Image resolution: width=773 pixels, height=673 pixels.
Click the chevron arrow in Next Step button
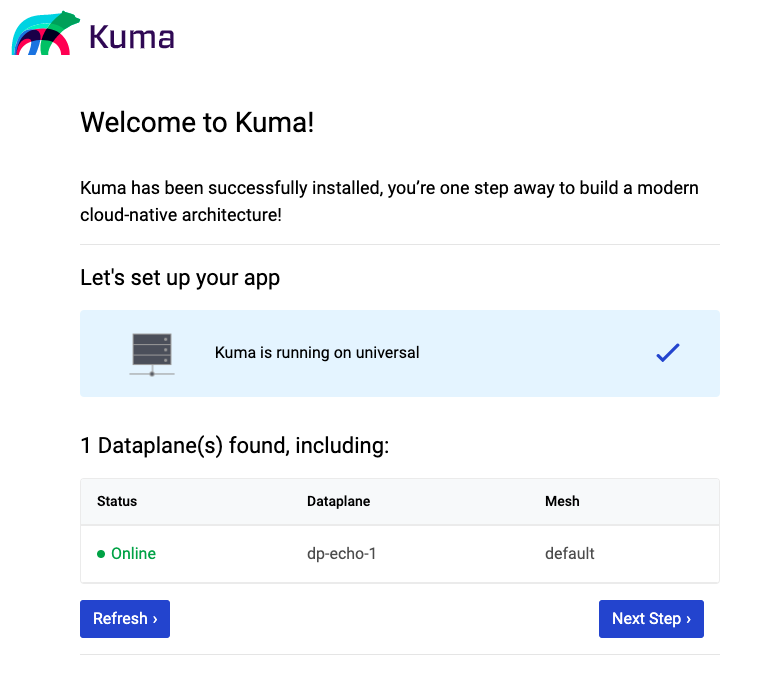pyautogui.click(x=689, y=619)
